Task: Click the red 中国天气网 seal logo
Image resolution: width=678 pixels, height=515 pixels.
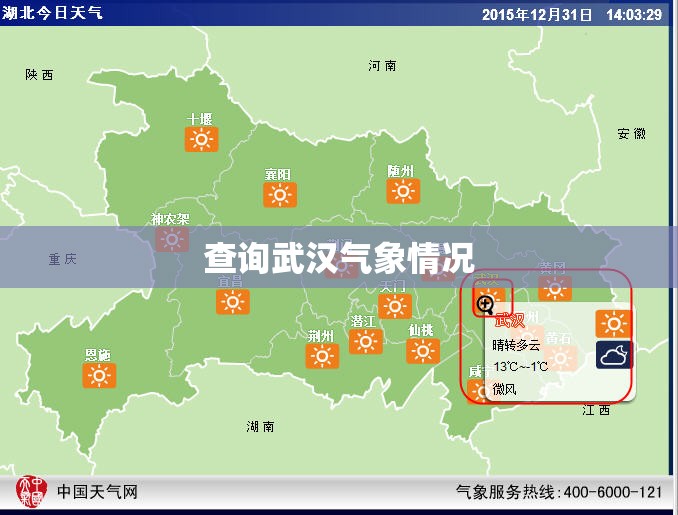Action: 31,491
